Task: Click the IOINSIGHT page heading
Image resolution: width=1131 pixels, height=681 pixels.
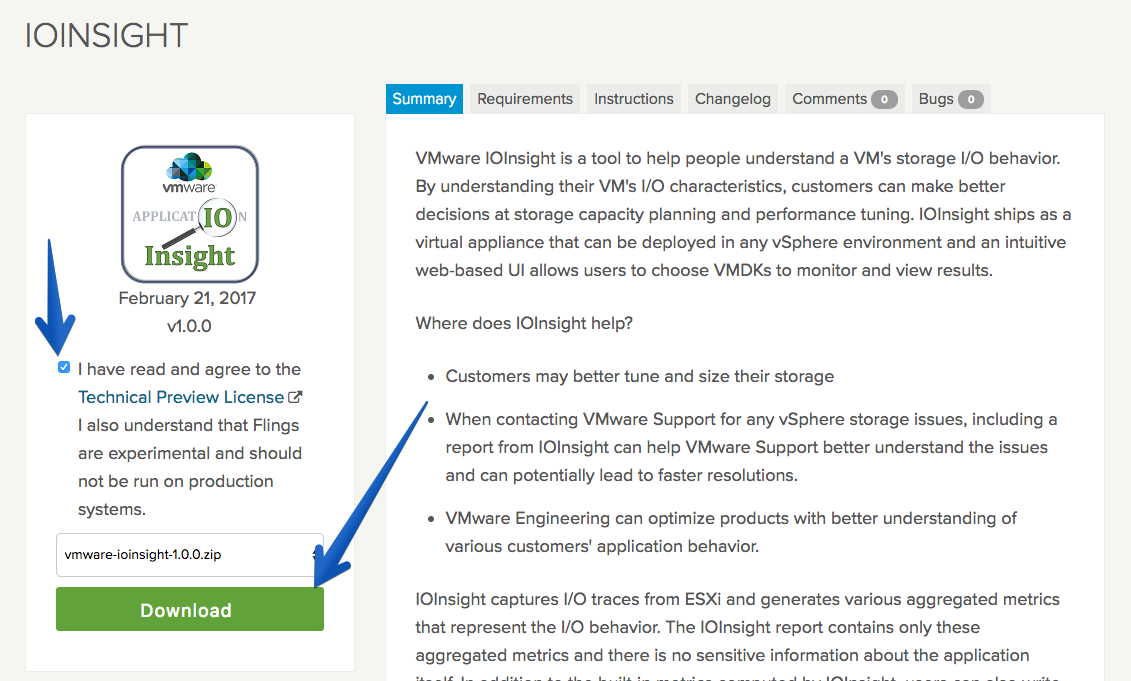Action: (106, 35)
